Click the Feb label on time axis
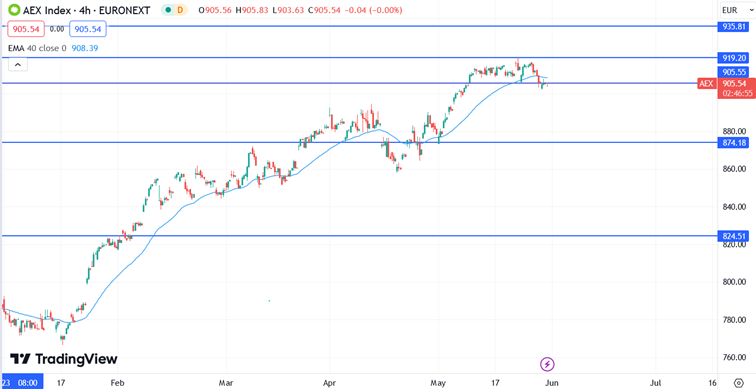Viewport: 756px width, 389px height. coord(117,383)
